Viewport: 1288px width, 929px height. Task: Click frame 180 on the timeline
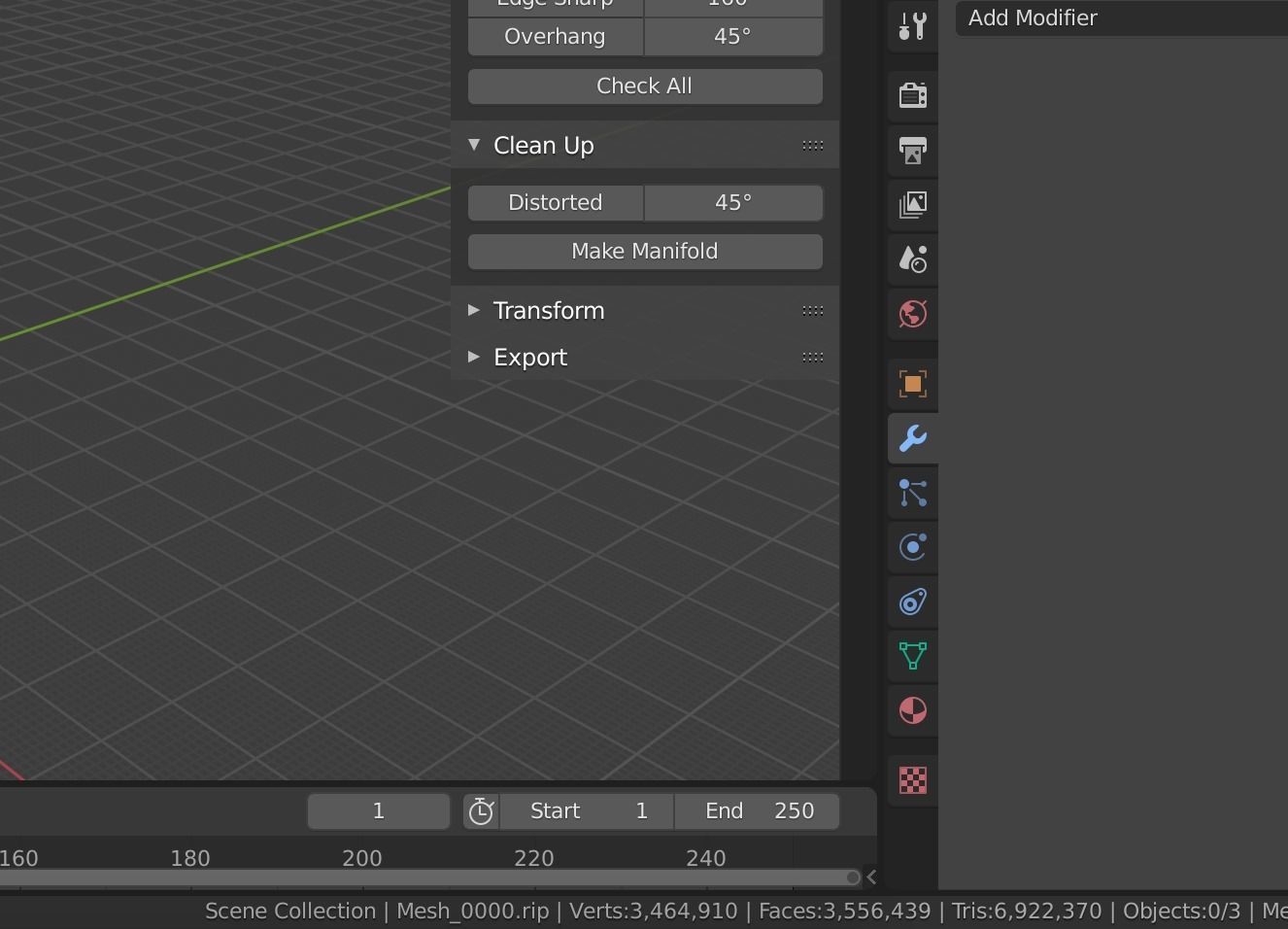pos(190,859)
